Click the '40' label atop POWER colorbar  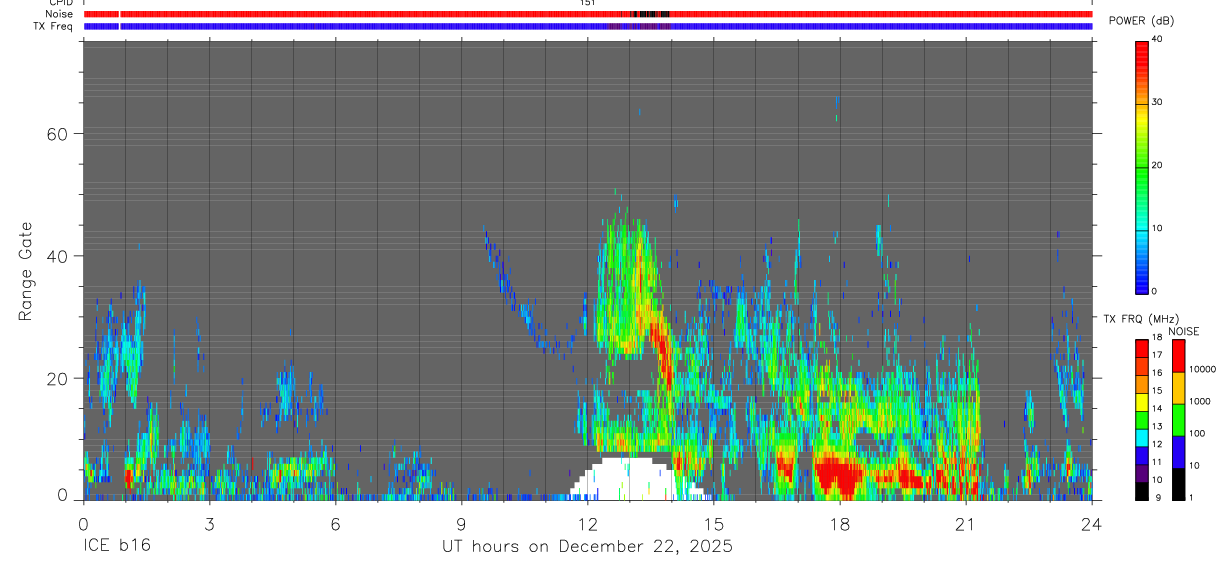pyautogui.click(x=1157, y=39)
